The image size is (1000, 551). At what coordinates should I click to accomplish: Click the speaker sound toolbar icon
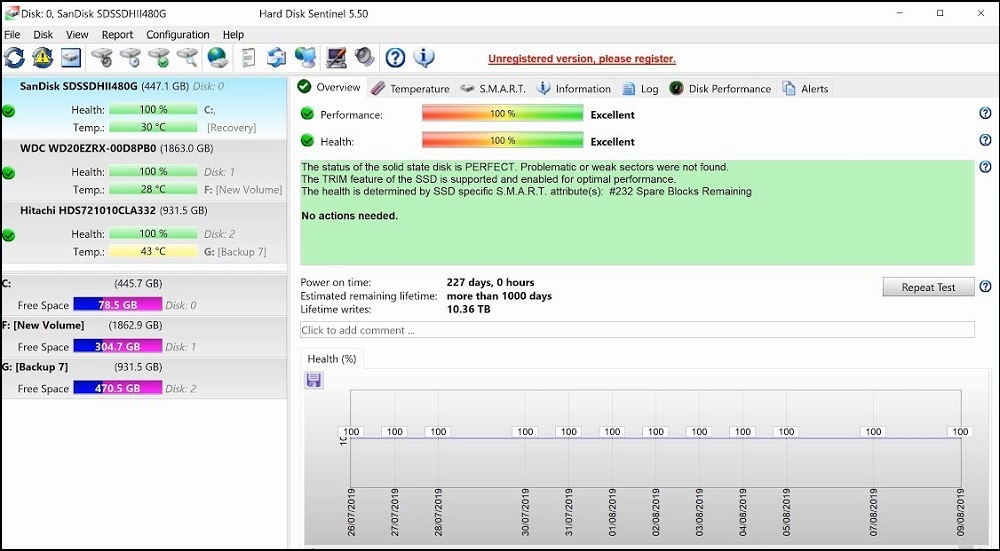(x=365, y=58)
